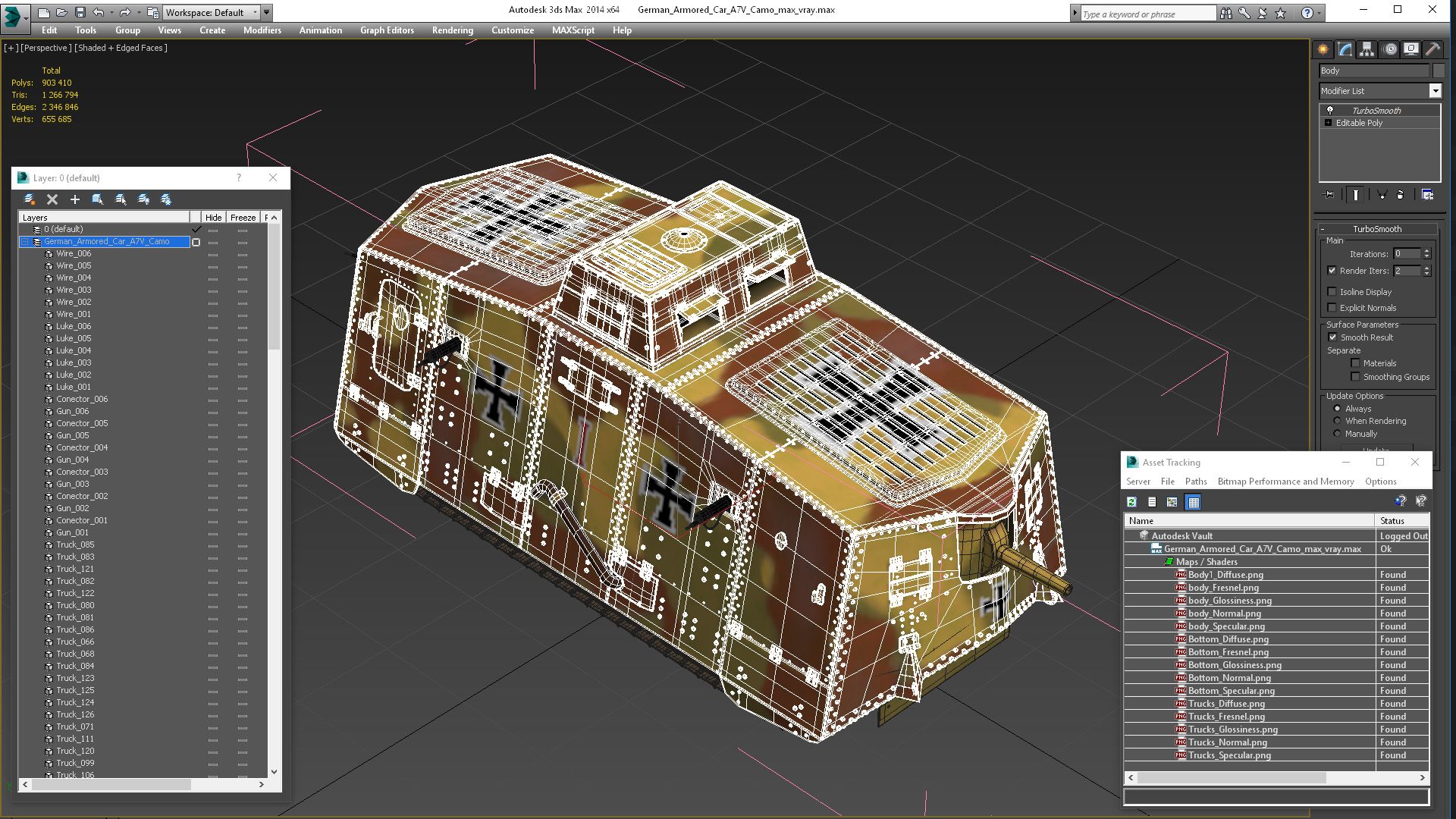1456x819 pixels.
Task: Click the Pin Stack icon
Action: 1329,195
